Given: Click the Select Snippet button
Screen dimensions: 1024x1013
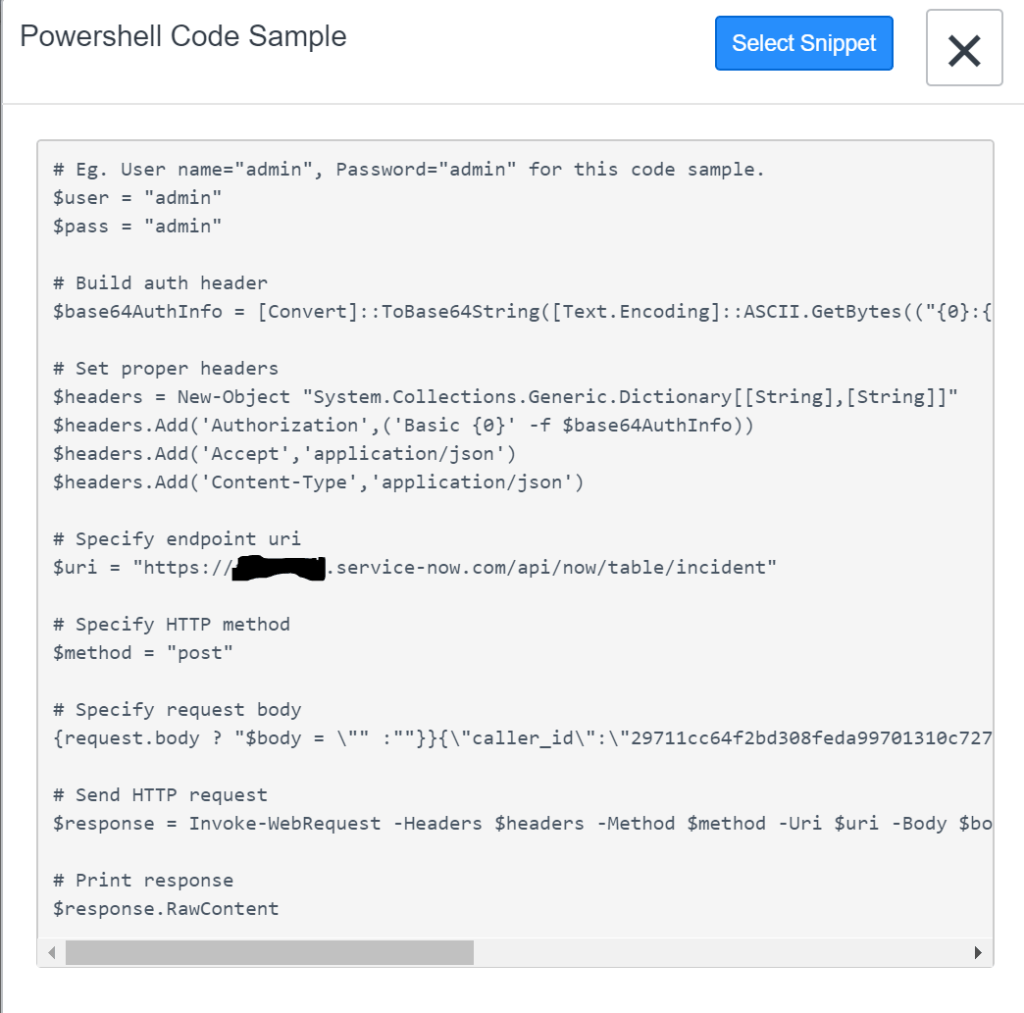Looking at the screenshot, I should pos(803,43).
